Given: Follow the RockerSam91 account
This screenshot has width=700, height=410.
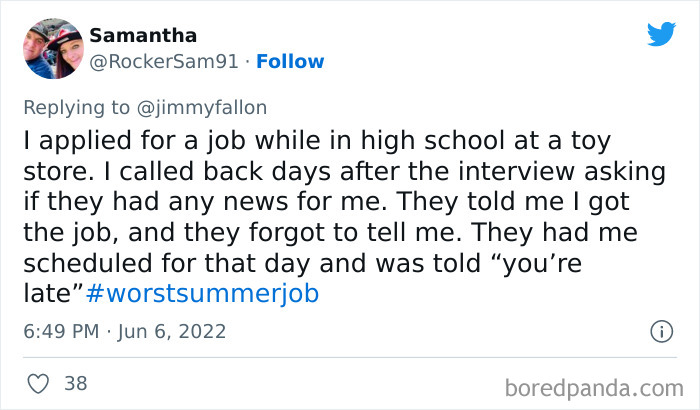Looking at the screenshot, I should click(290, 61).
